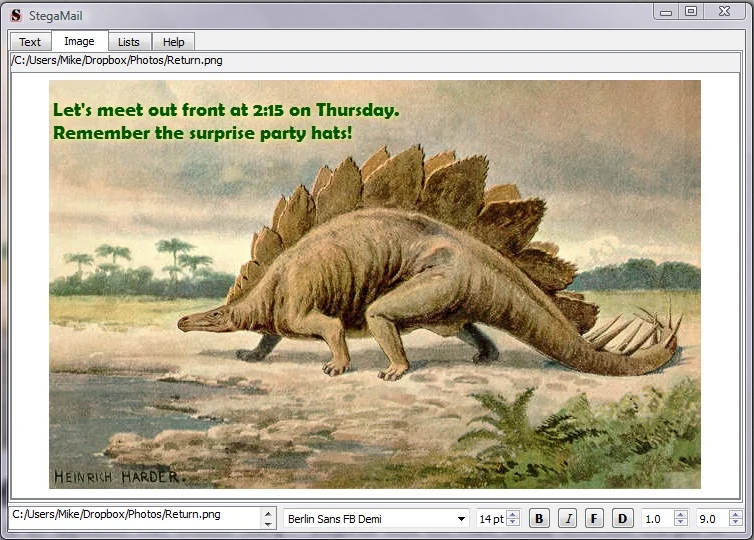The width and height of the screenshot is (754, 540).
Task: Maximize the StegaMail window
Action: click(x=691, y=12)
